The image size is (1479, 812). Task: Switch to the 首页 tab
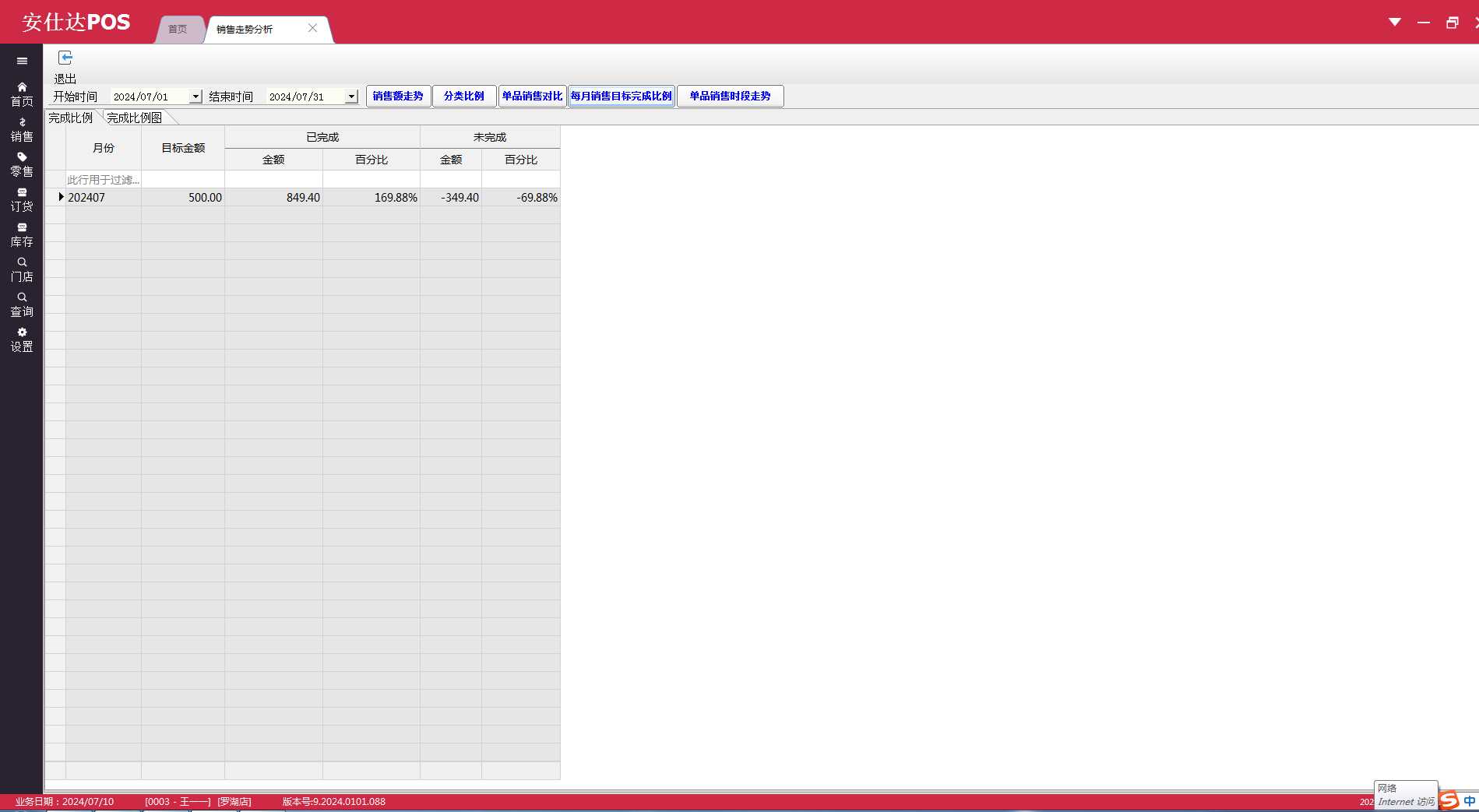(178, 29)
